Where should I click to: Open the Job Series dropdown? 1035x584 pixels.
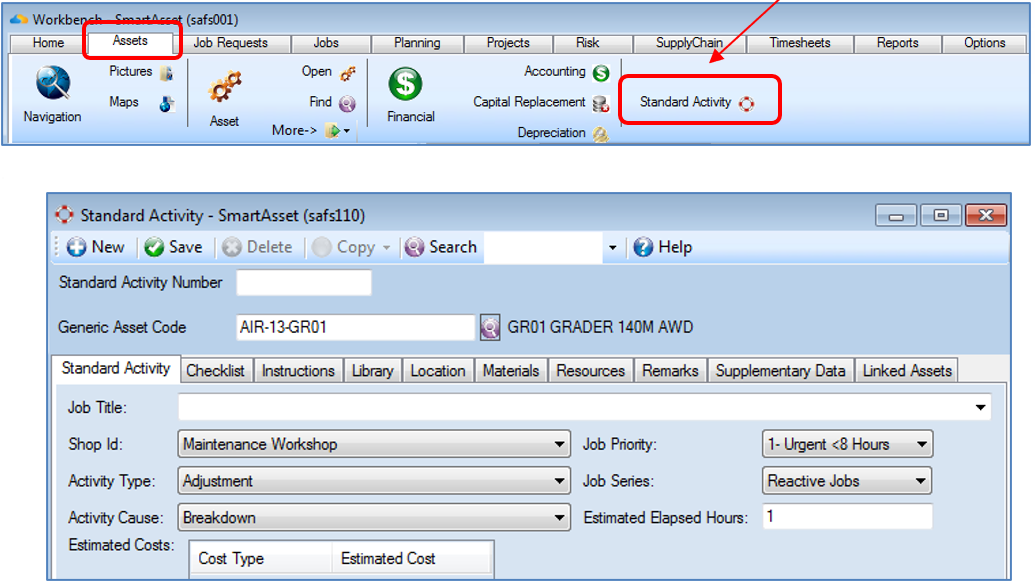coord(921,482)
